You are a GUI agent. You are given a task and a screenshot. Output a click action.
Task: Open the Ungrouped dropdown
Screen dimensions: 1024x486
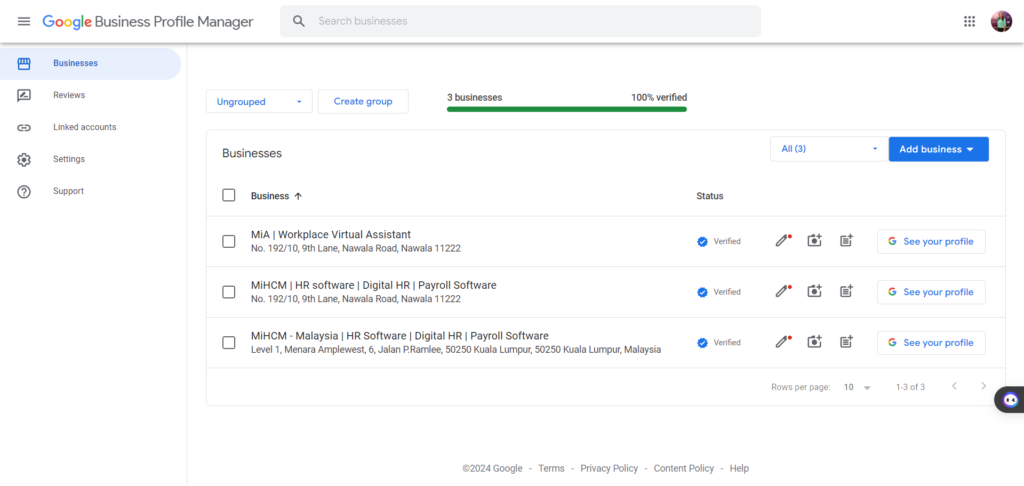point(259,101)
